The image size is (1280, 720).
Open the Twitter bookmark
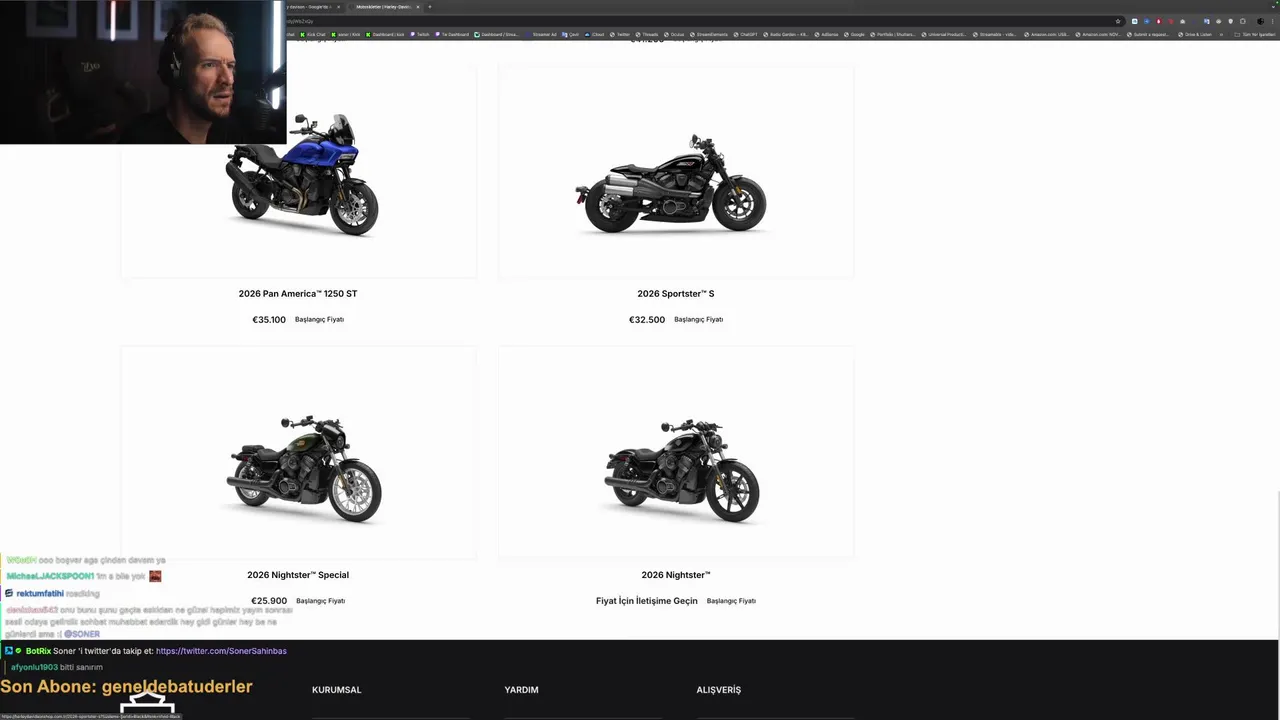click(620, 34)
